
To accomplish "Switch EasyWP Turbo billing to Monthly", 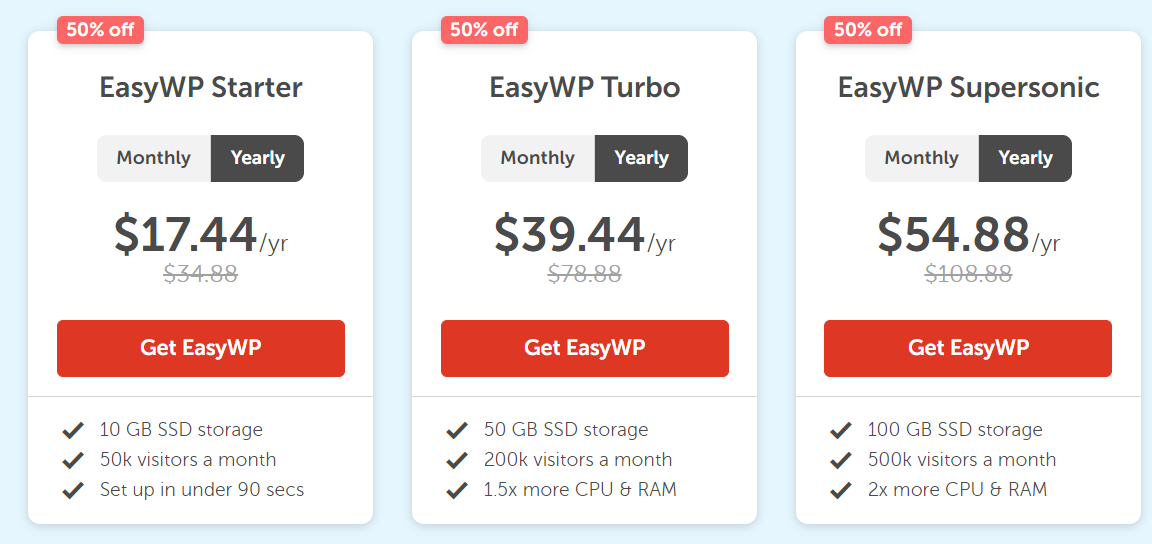I will pyautogui.click(x=538, y=158).
